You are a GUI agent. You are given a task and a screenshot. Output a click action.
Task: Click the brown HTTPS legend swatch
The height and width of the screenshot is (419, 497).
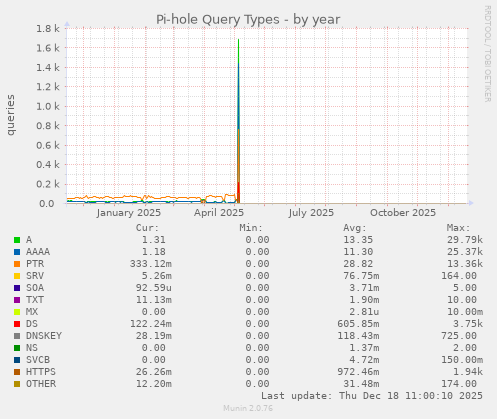(17, 372)
